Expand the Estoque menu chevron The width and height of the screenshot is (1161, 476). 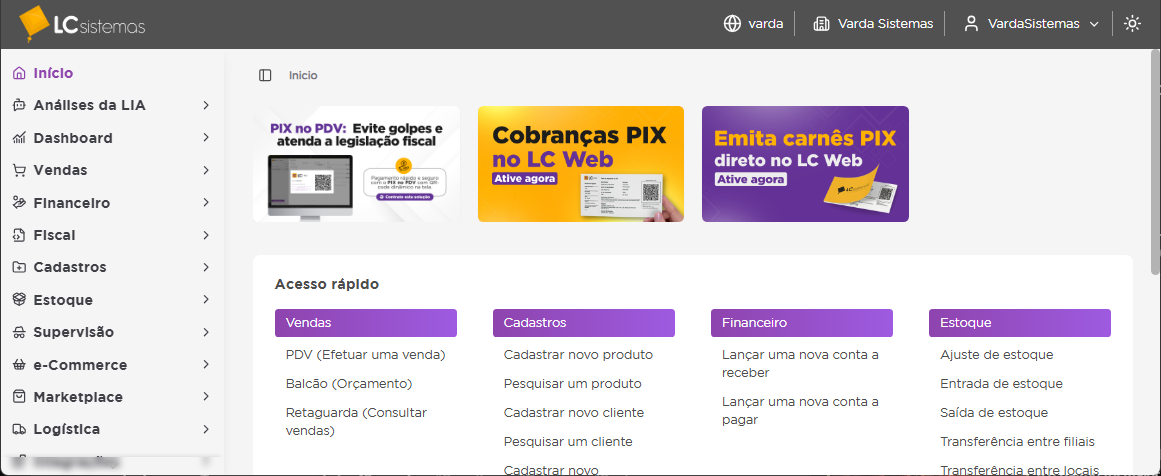point(206,300)
